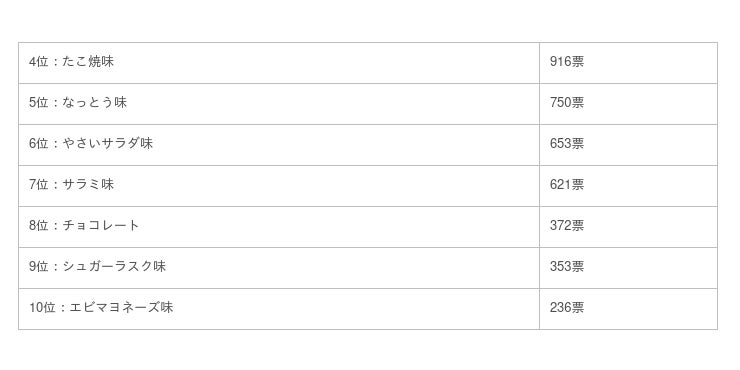This screenshot has height=370, width=740.
Task: Select the 353票 cell
Action: [x=628, y=268]
